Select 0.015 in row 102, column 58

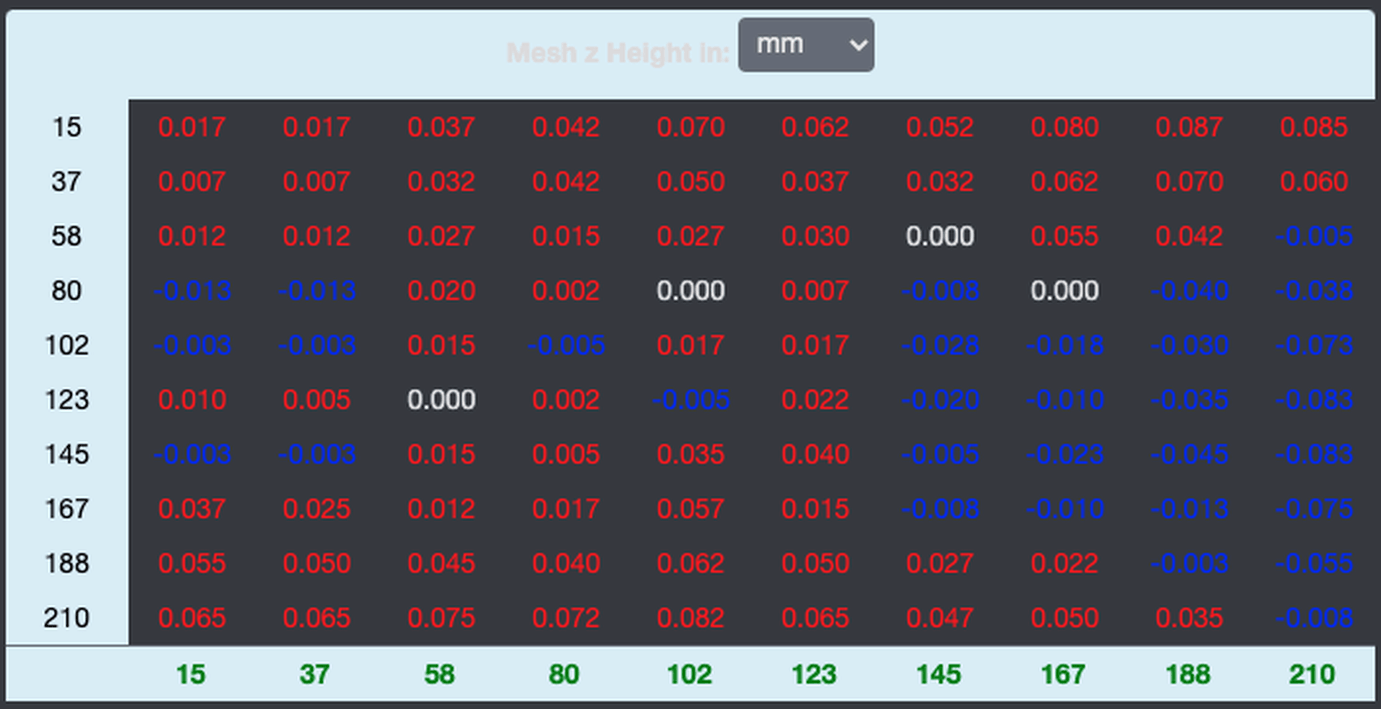442,345
